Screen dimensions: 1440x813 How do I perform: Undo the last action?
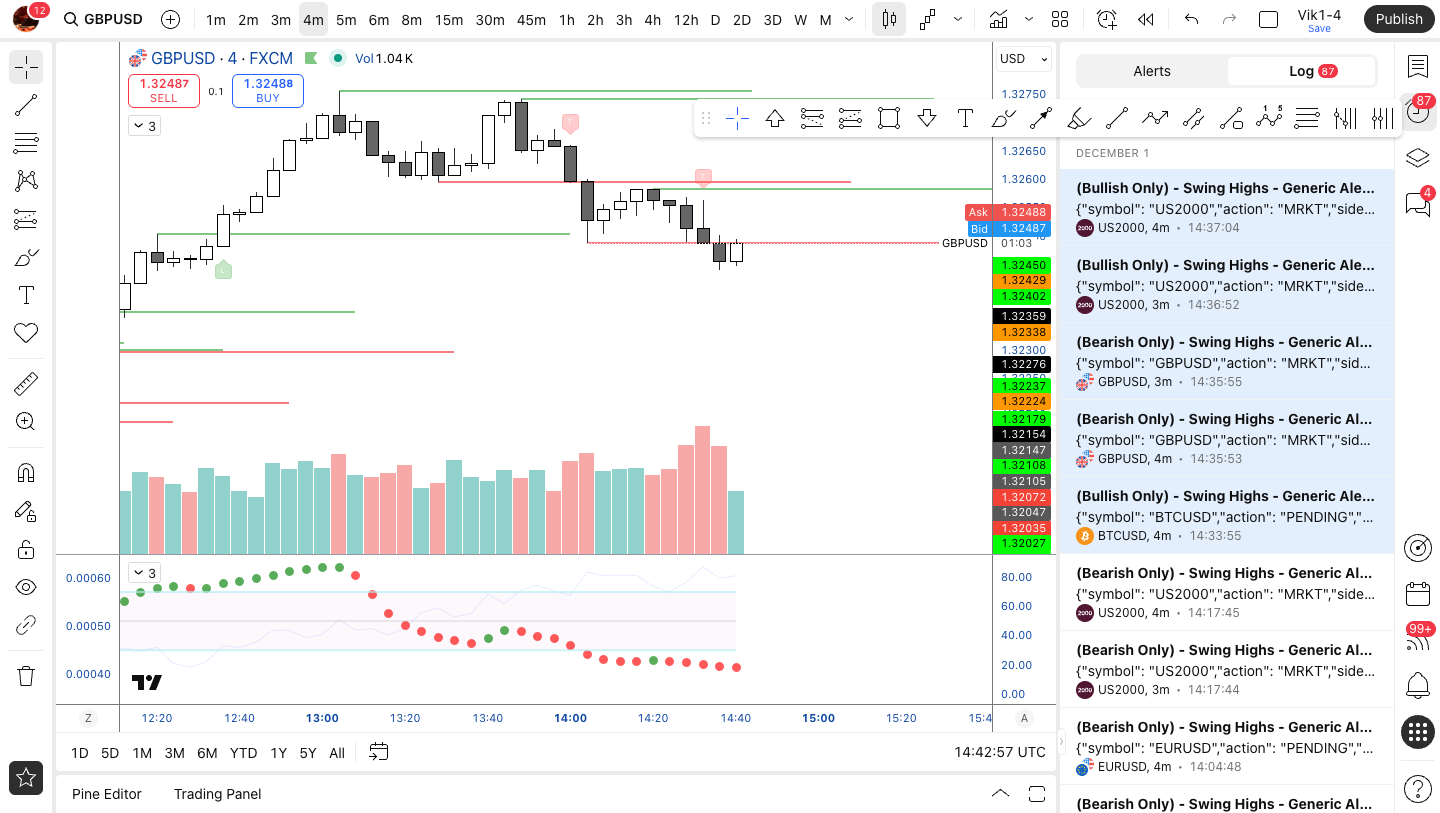tap(1190, 19)
